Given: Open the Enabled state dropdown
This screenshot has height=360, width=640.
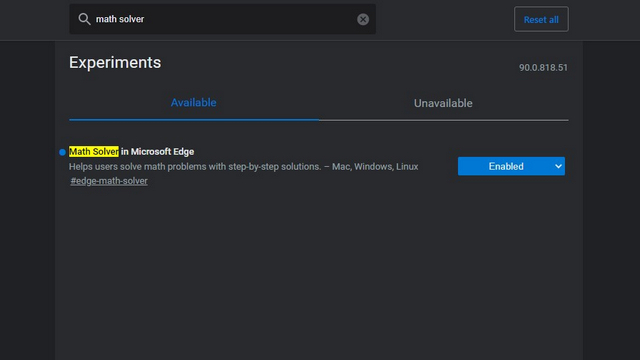Looking at the screenshot, I should tap(511, 166).
